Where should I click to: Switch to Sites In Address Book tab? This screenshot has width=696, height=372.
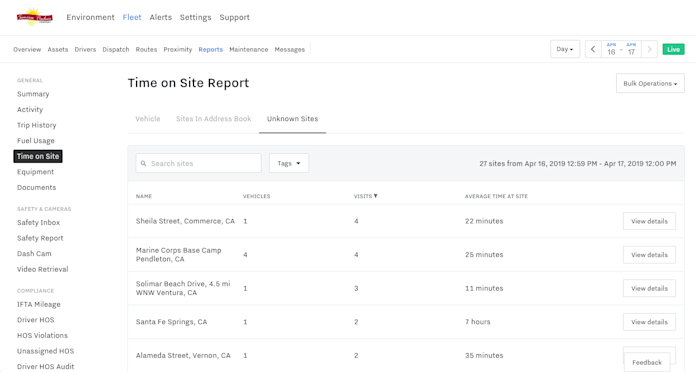click(x=214, y=119)
